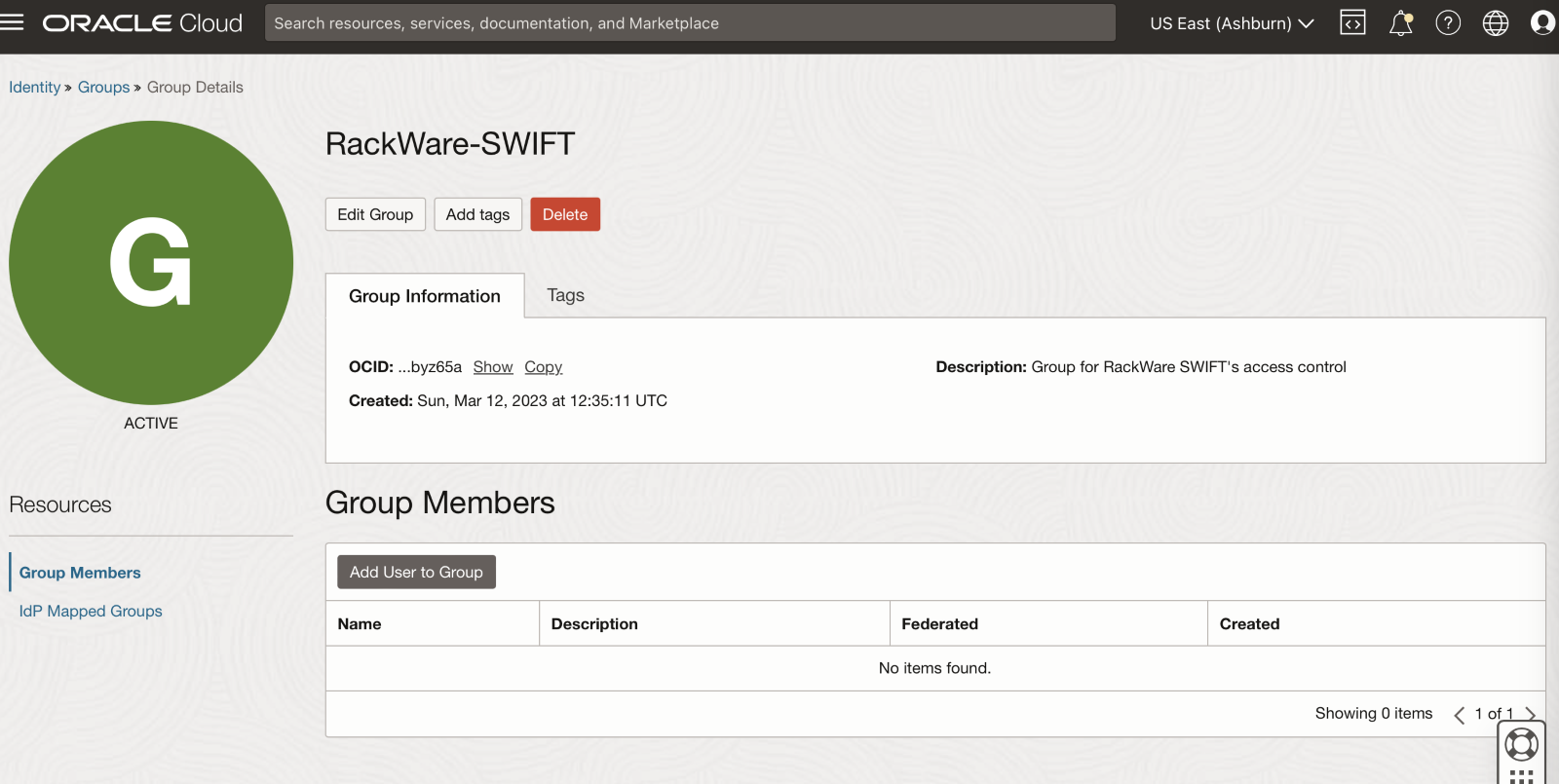Click the RackWare-SWIFT page title
This screenshot has width=1559, height=784.
[450, 144]
